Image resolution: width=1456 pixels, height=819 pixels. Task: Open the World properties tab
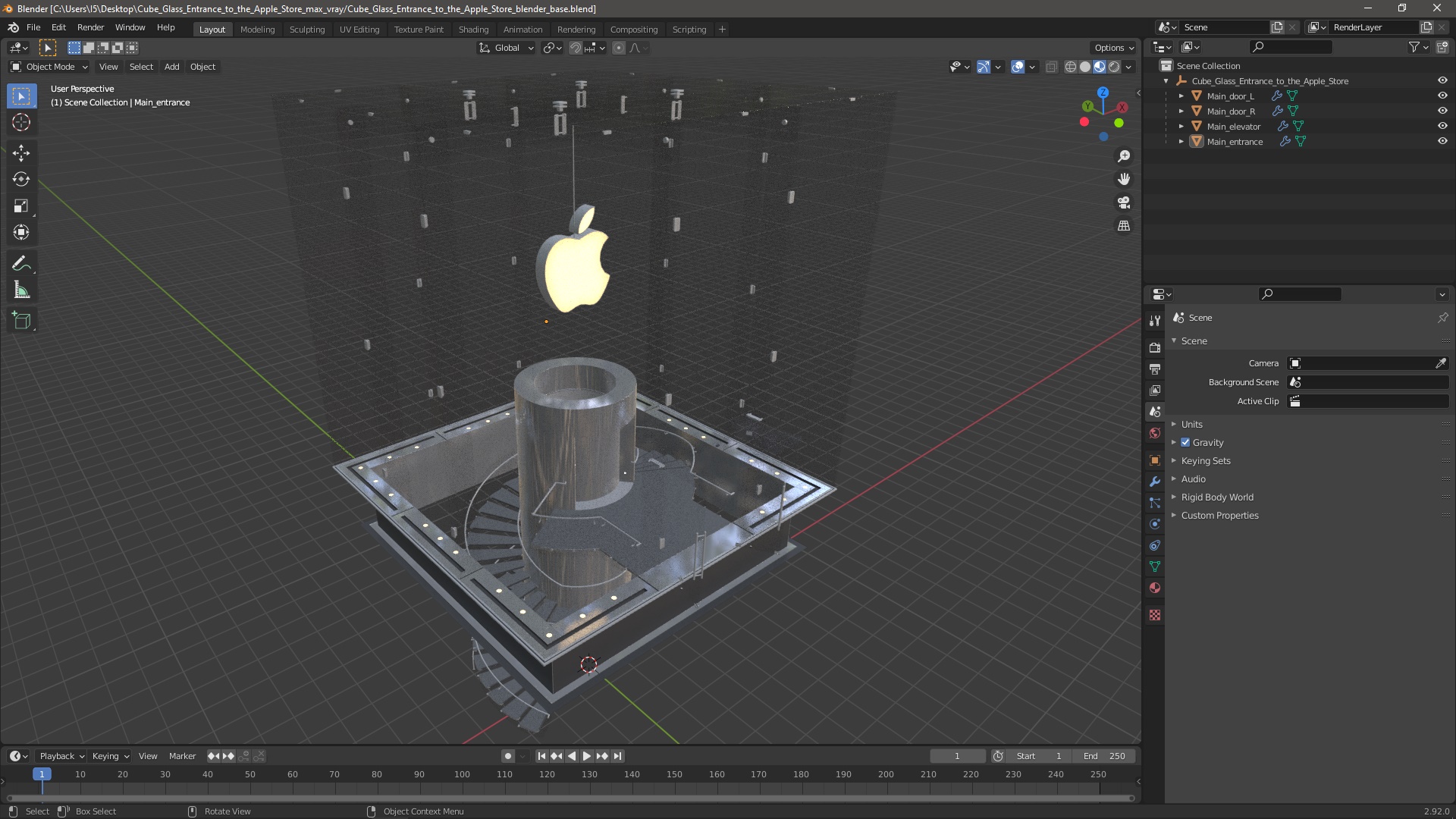point(1155,433)
